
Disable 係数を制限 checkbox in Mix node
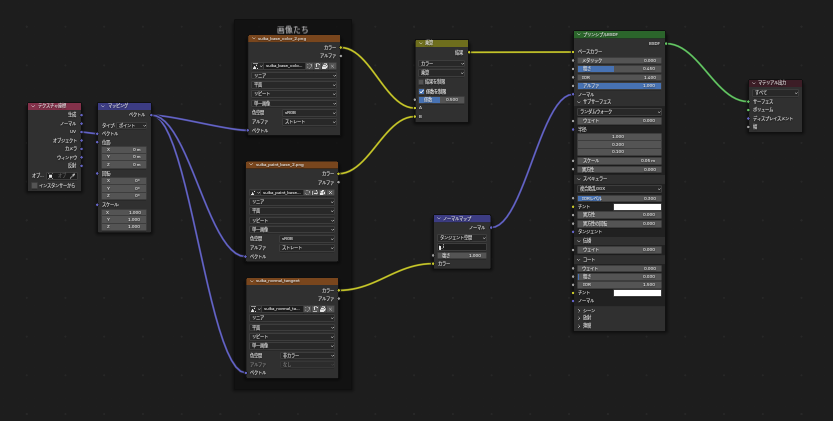pos(422,90)
